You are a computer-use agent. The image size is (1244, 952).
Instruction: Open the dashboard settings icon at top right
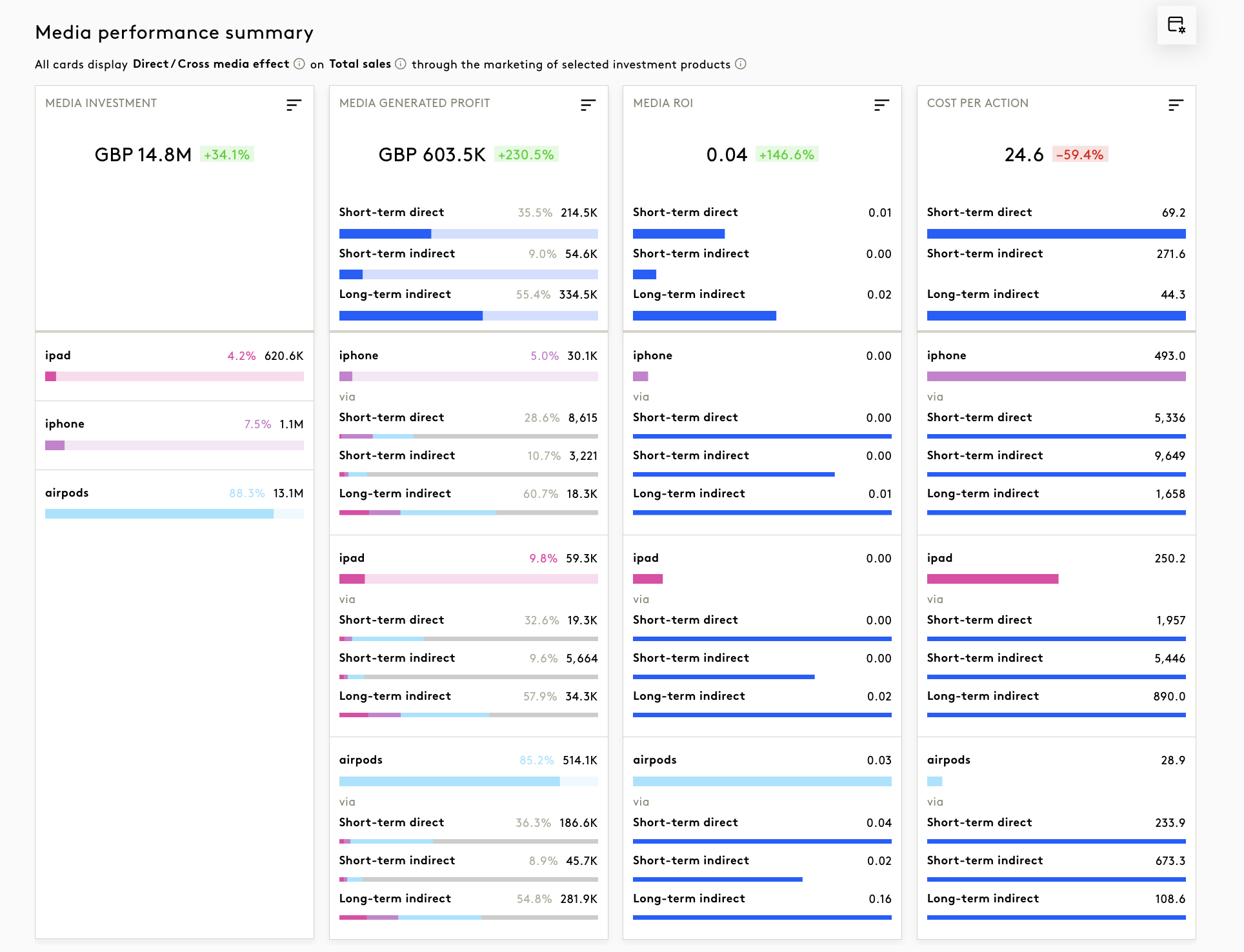(x=1176, y=25)
